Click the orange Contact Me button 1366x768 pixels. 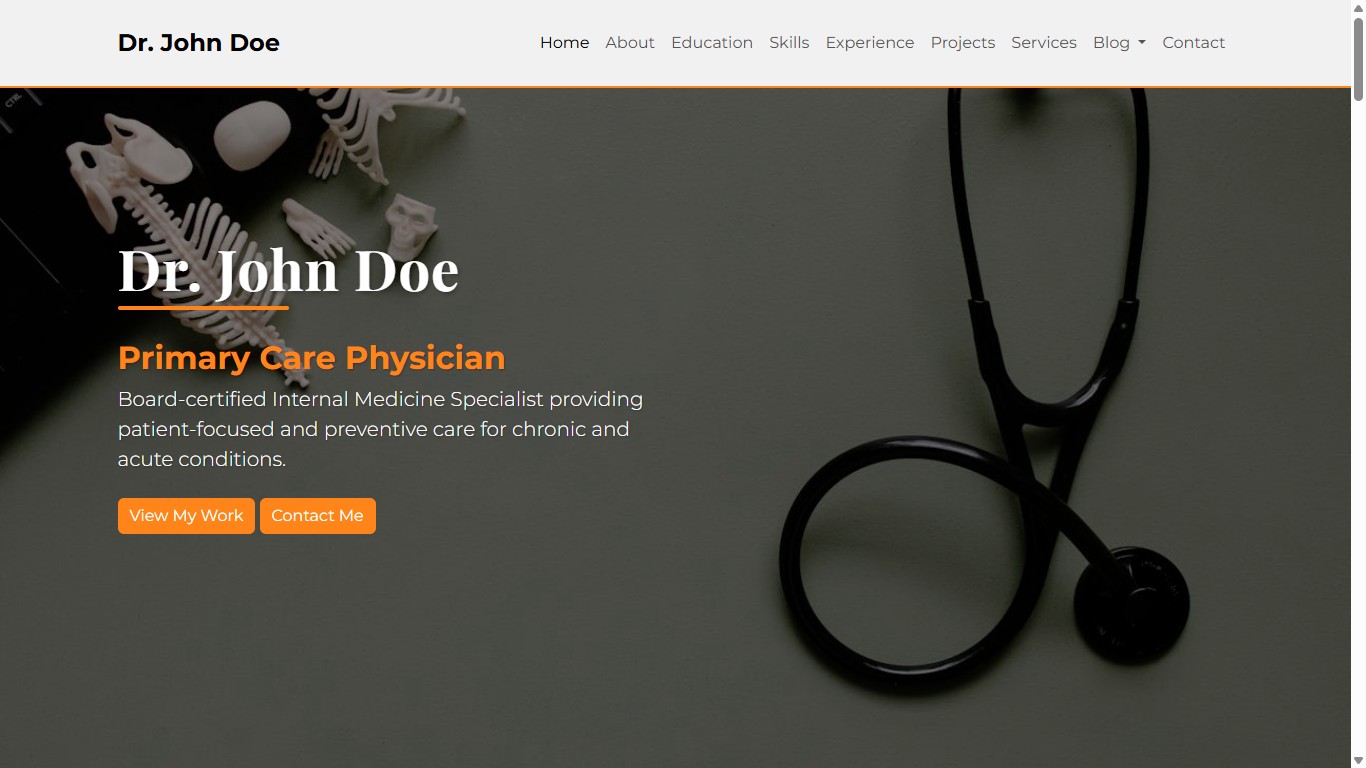318,516
